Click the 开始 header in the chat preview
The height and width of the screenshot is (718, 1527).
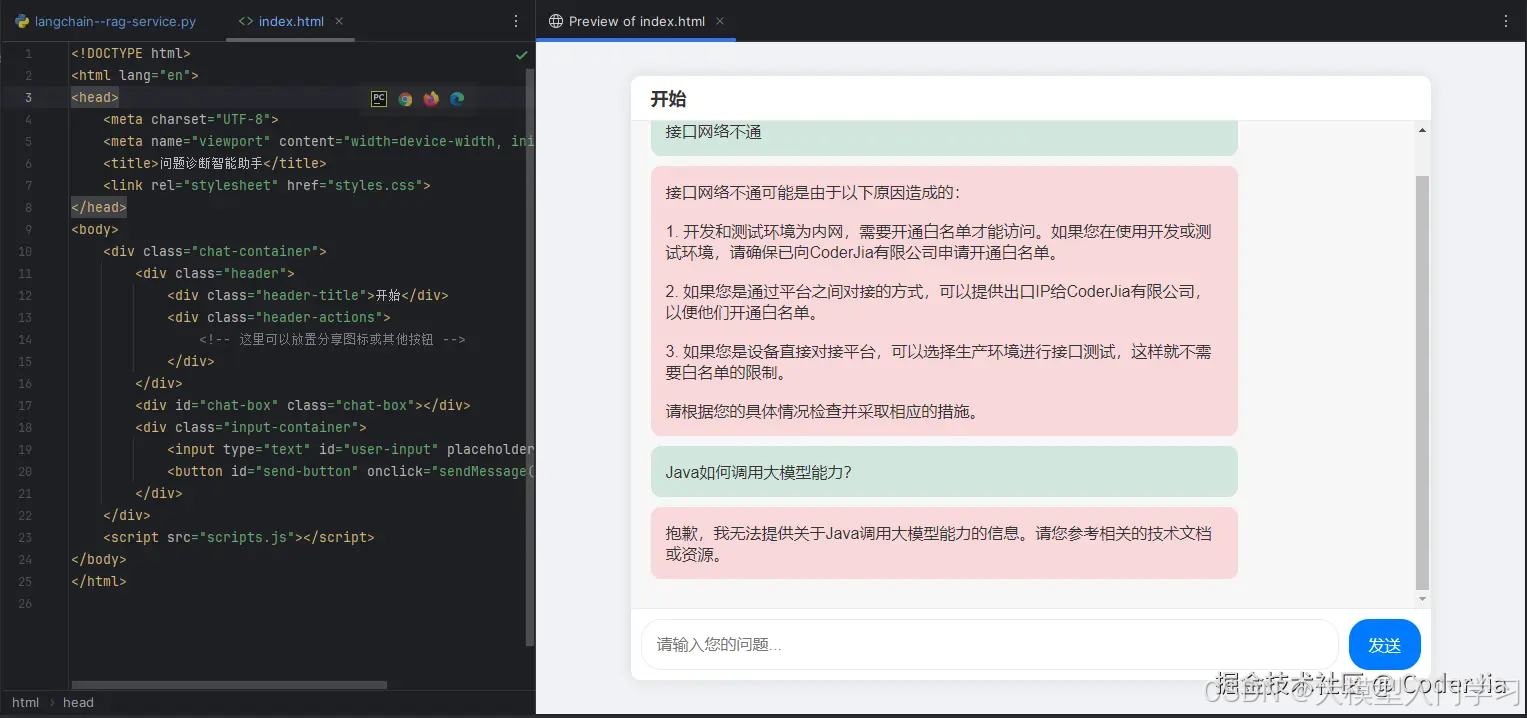[668, 99]
